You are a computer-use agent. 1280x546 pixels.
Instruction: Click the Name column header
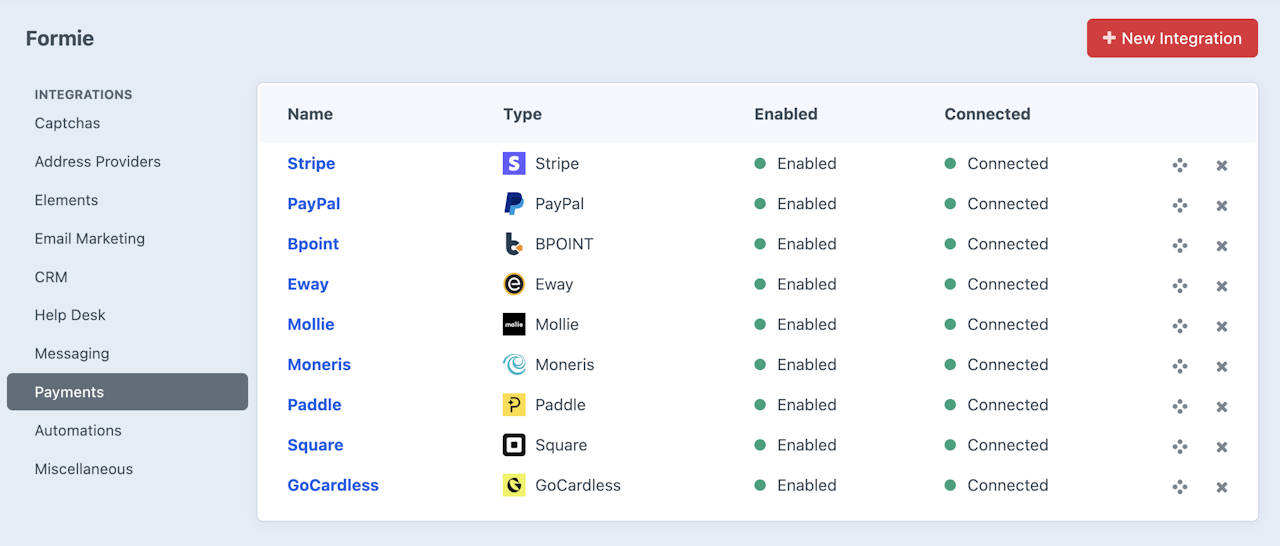(x=310, y=114)
